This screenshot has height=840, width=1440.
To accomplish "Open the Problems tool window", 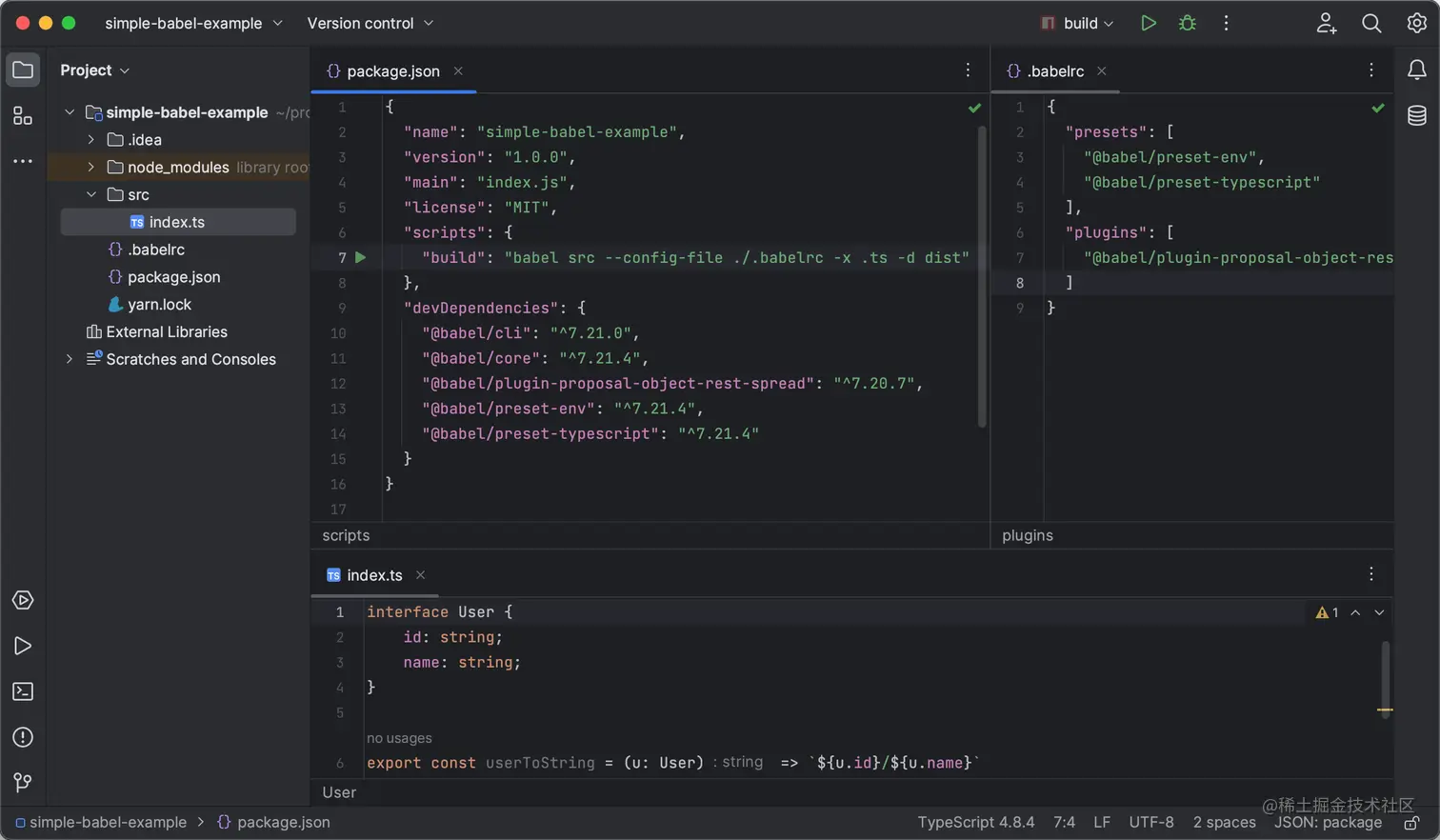I will tap(23, 738).
